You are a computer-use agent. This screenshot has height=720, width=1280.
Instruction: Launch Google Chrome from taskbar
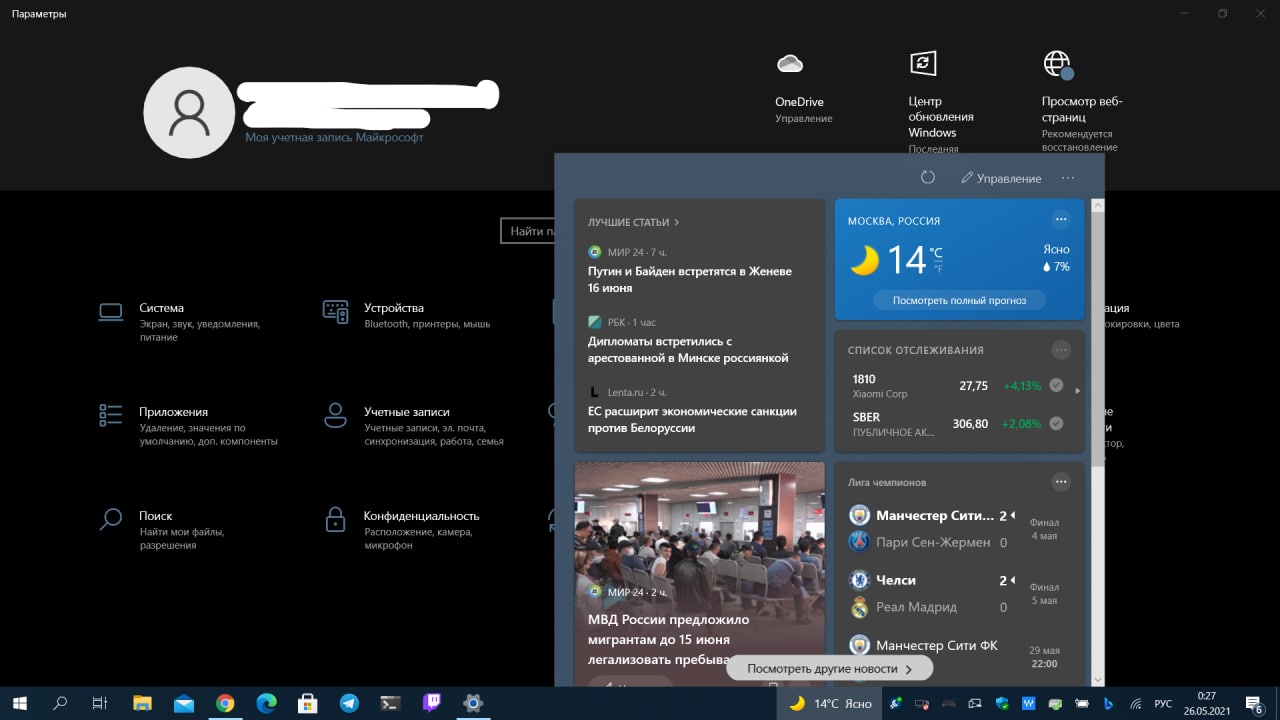click(225, 703)
